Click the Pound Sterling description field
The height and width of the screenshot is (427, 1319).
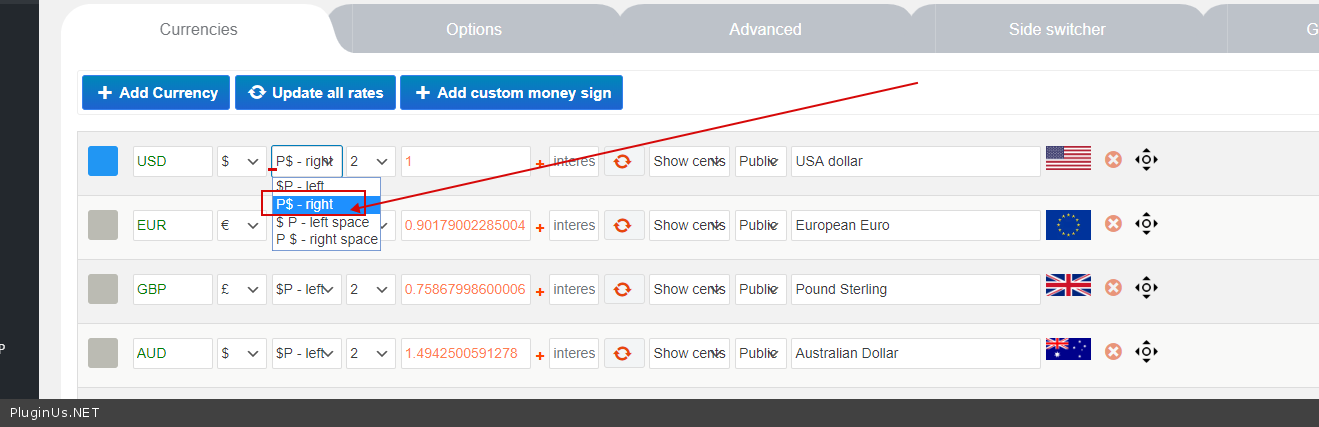[x=915, y=289]
